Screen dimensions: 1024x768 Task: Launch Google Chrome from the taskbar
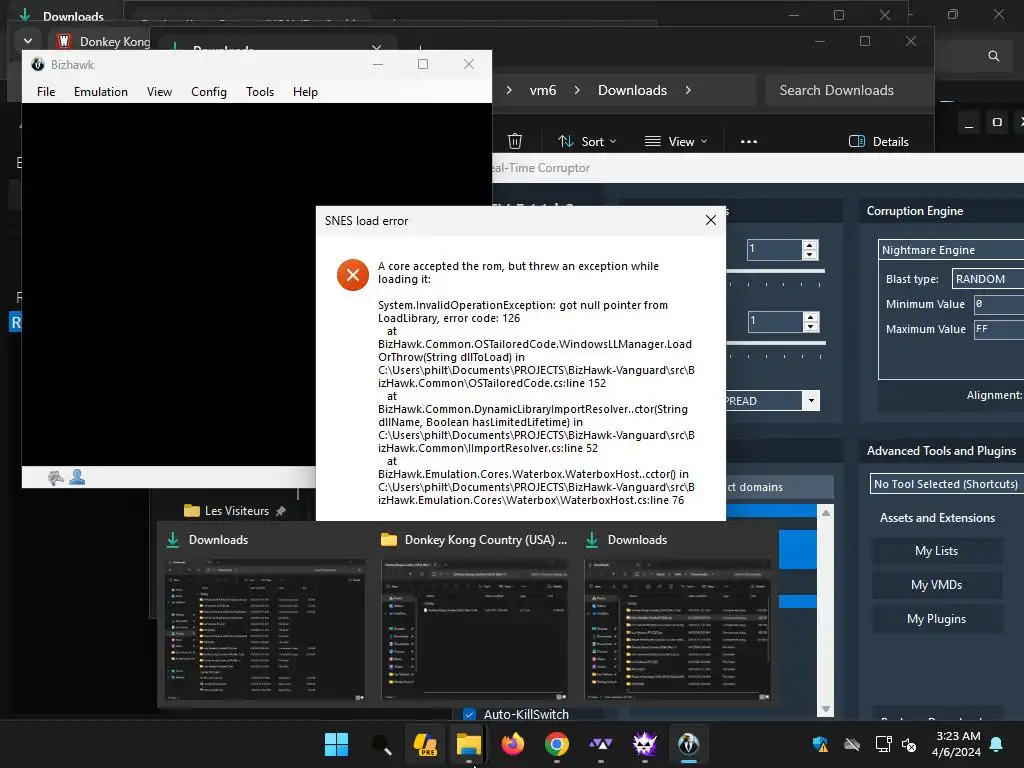tap(556, 744)
